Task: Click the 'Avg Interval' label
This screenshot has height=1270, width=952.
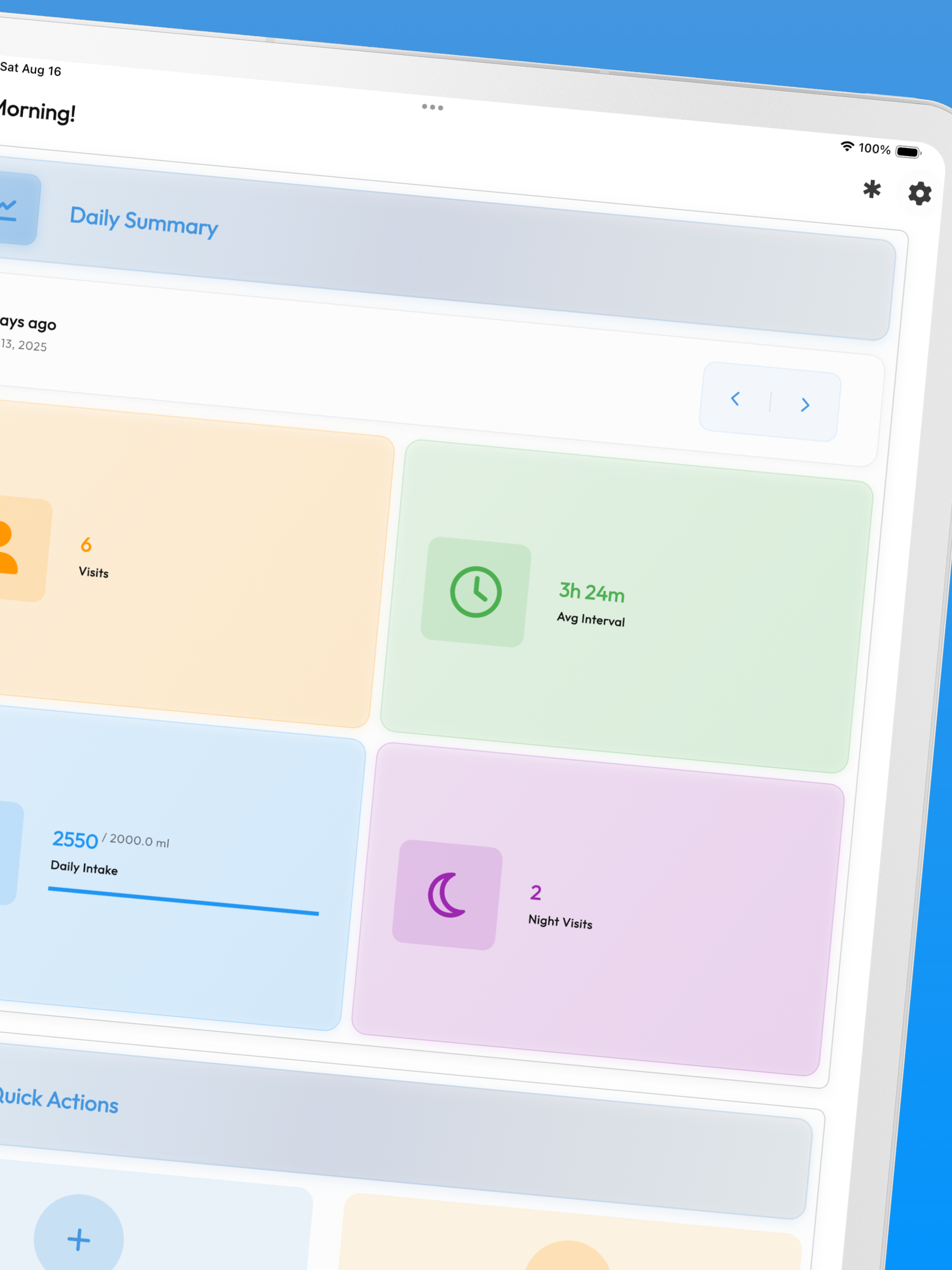Action: click(x=590, y=618)
